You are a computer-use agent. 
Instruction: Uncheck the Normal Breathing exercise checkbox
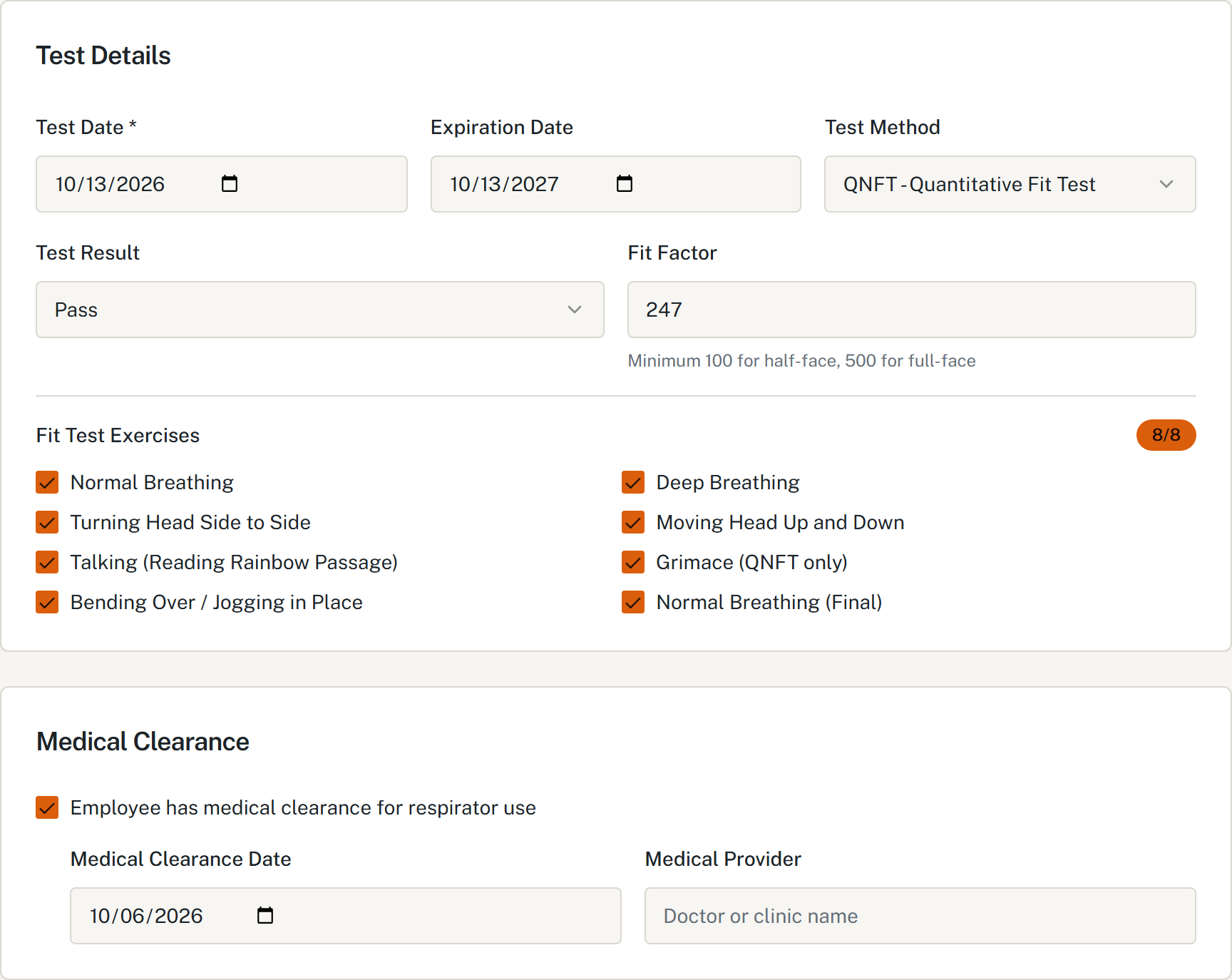point(47,483)
